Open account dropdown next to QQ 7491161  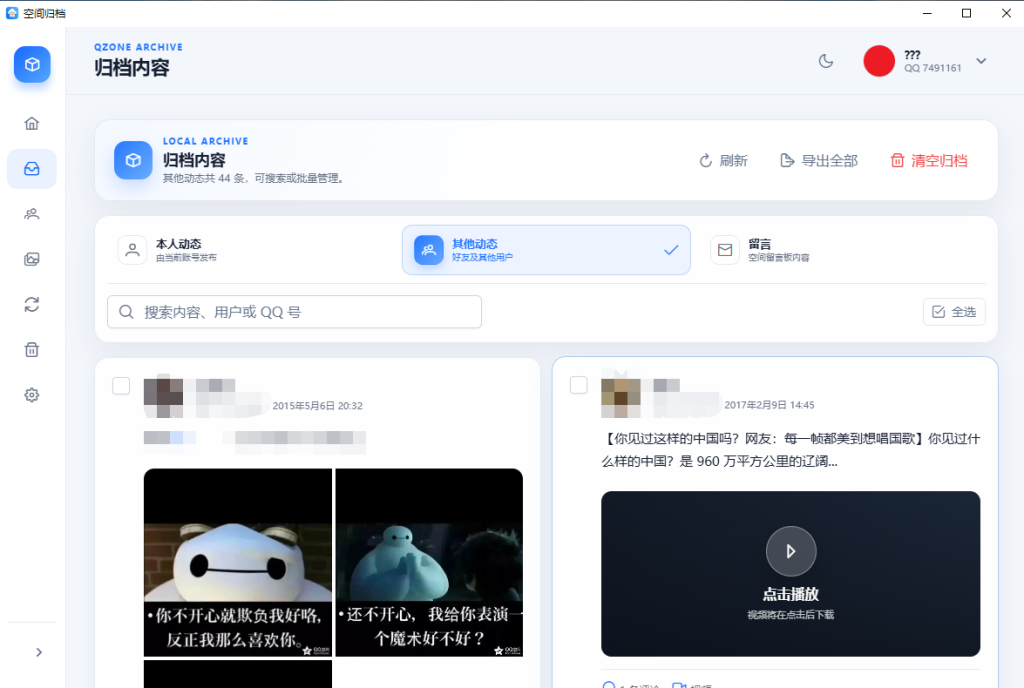tap(981, 61)
